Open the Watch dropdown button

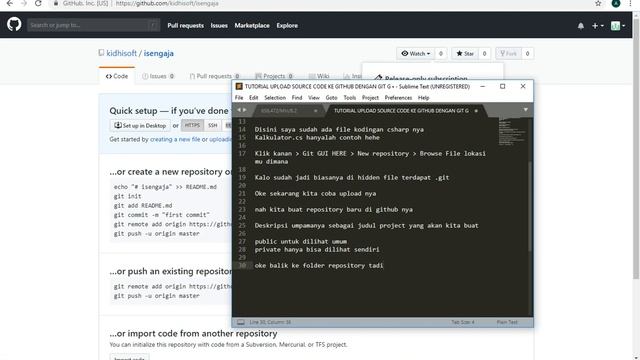[x=416, y=53]
